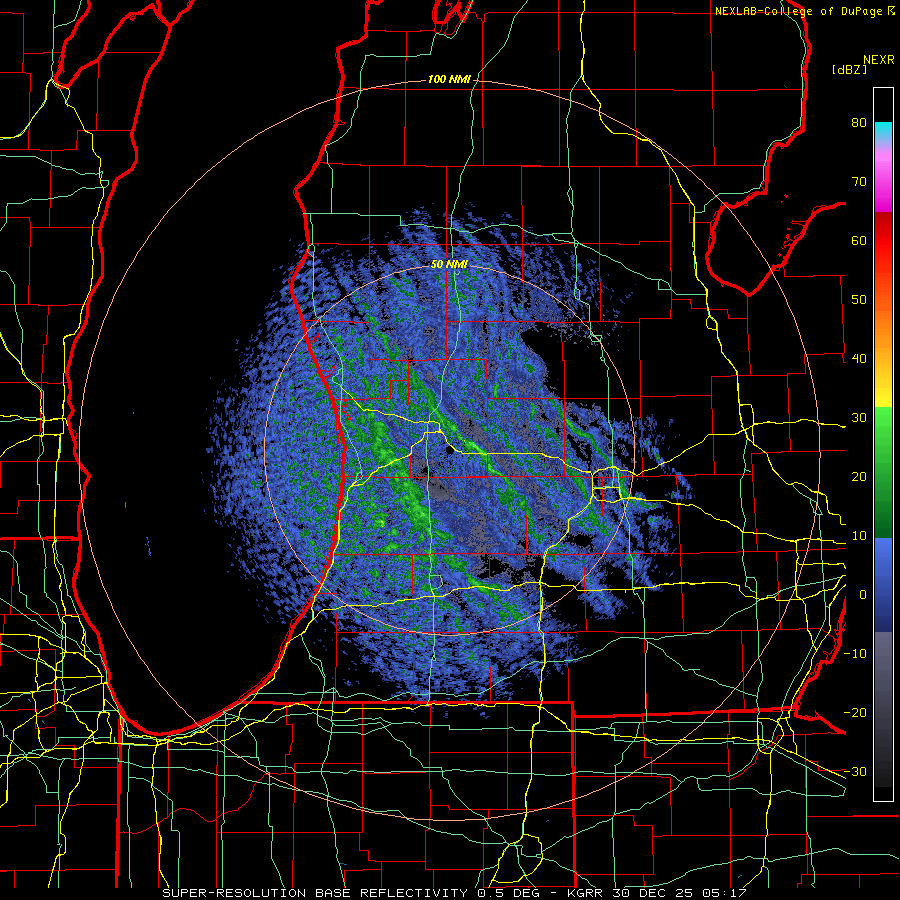Click the 60 value on the dBZ scale
This screenshot has width=900, height=900.
[x=859, y=240]
